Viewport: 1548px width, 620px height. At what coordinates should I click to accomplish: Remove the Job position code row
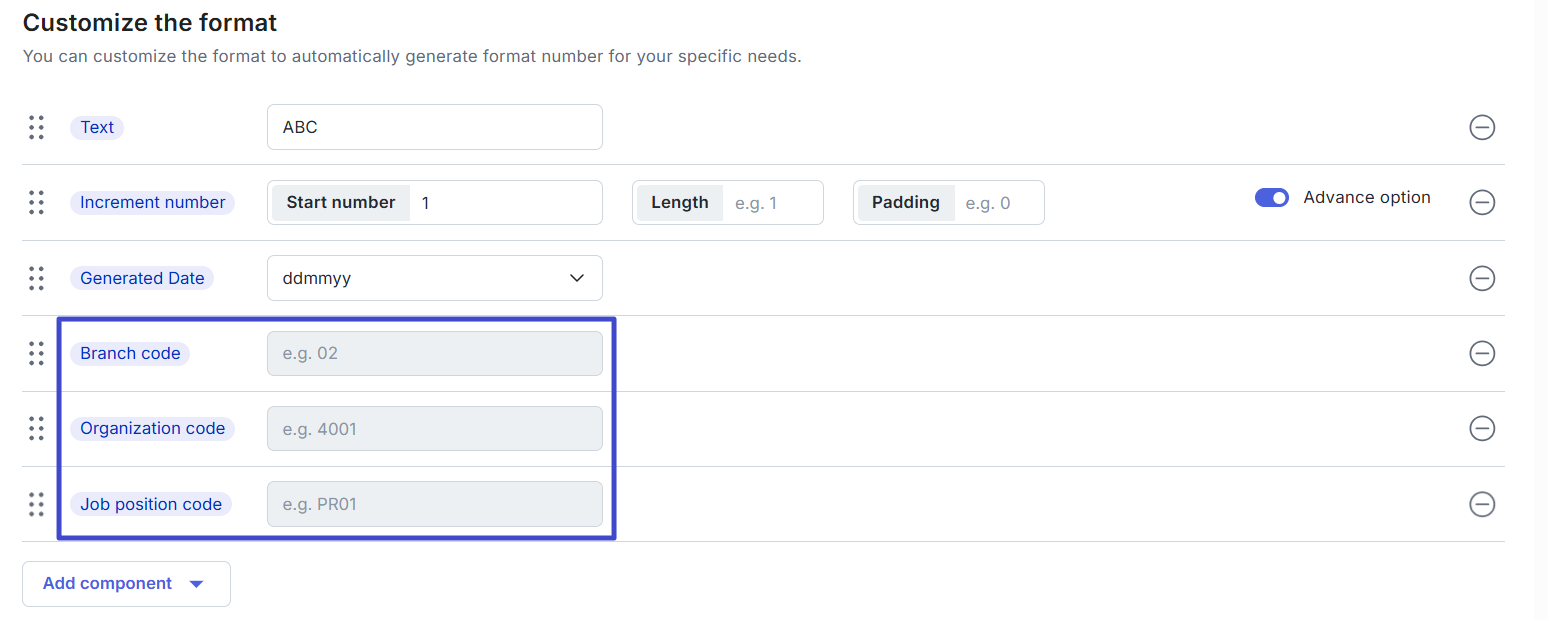(1482, 504)
